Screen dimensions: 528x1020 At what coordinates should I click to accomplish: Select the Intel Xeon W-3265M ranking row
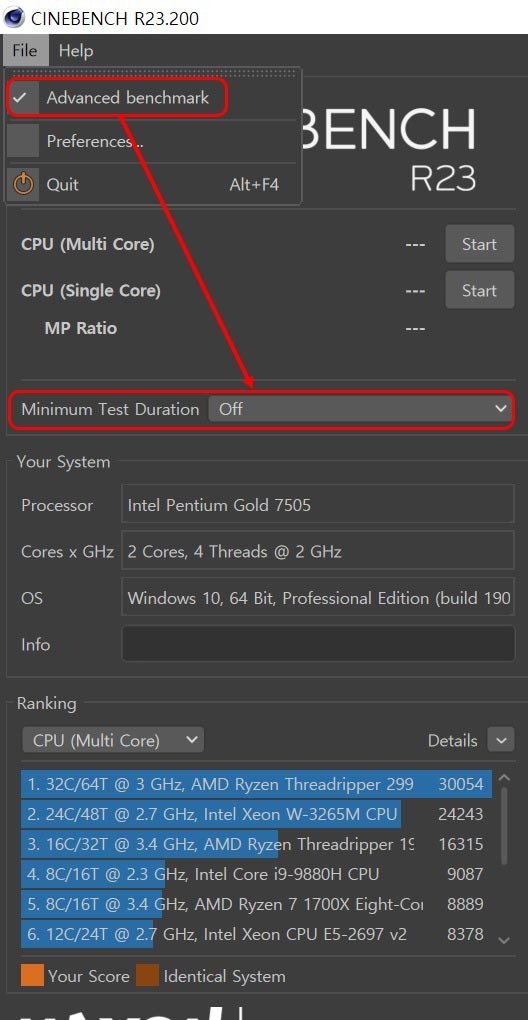(x=256, y=814)
